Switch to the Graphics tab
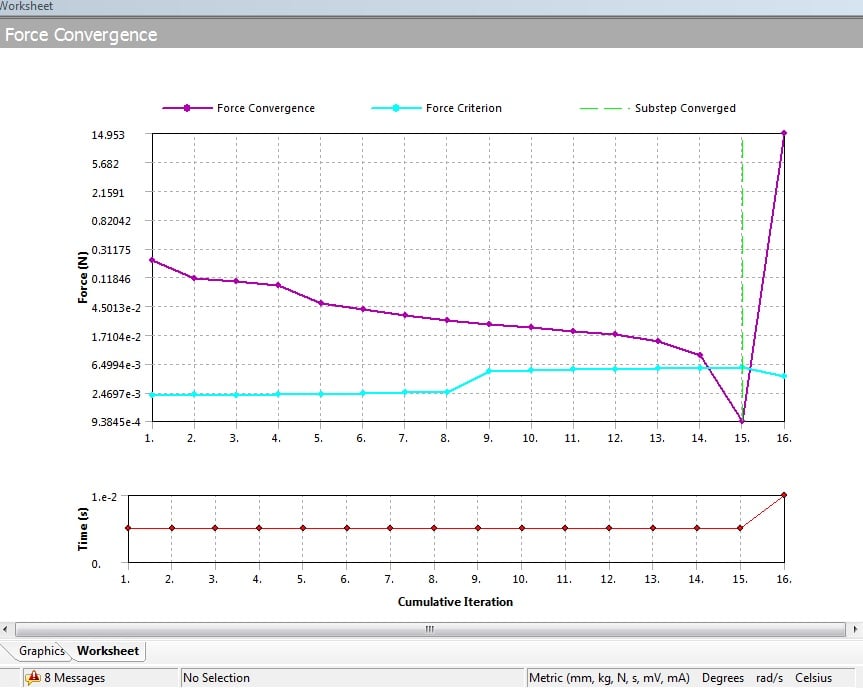The height and width of the screenshot is (688, 863). click(x=41, y=651)
